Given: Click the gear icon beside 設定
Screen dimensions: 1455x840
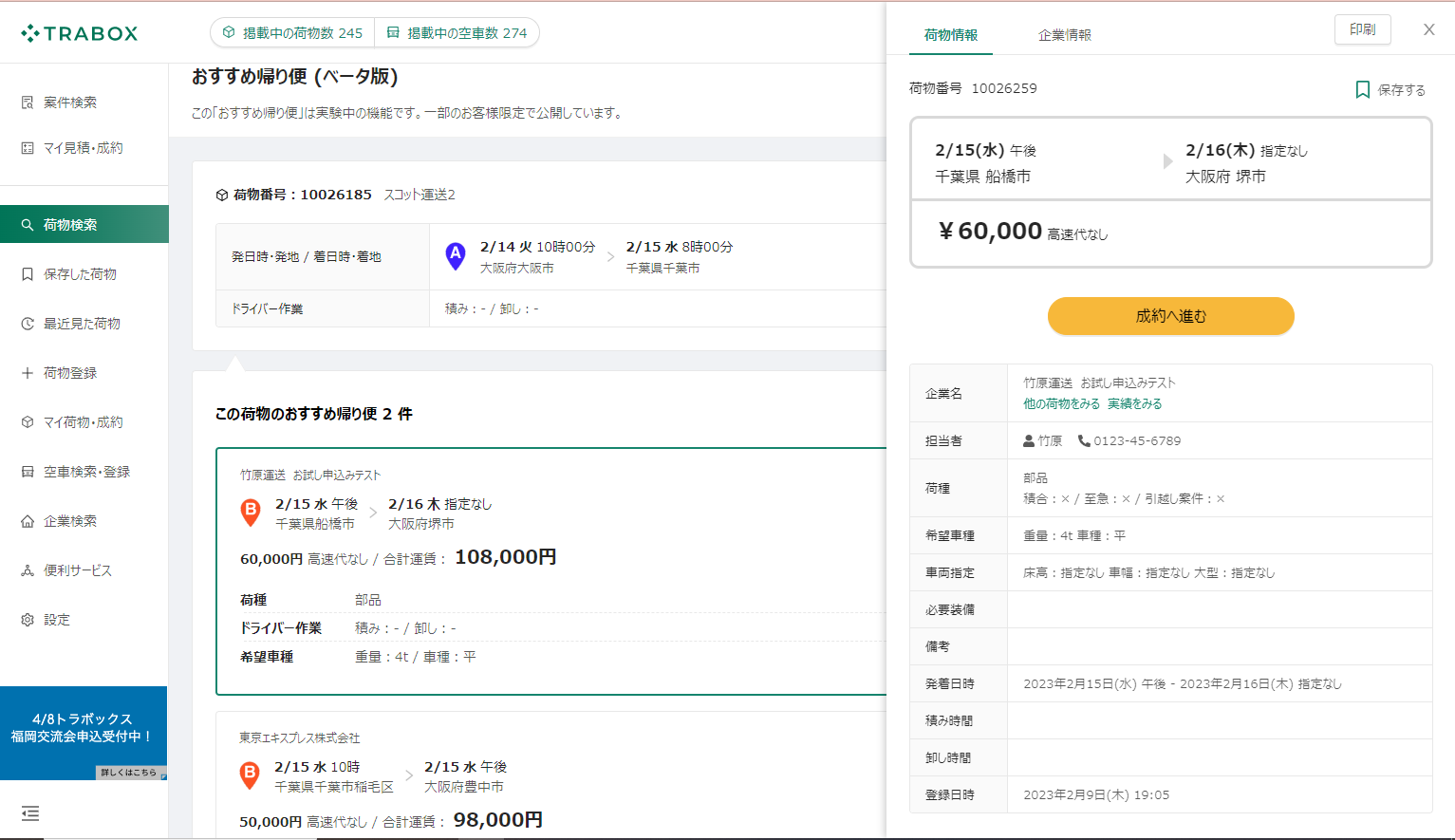Looking at the screenshot, I should 28,620.
